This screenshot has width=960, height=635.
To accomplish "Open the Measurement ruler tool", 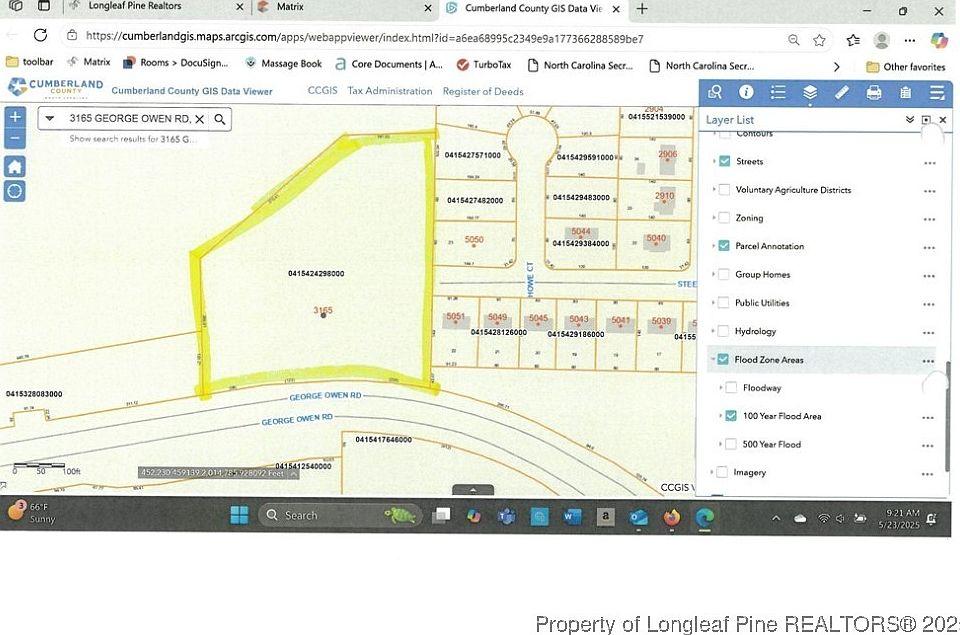I will (x=841, y=92).
